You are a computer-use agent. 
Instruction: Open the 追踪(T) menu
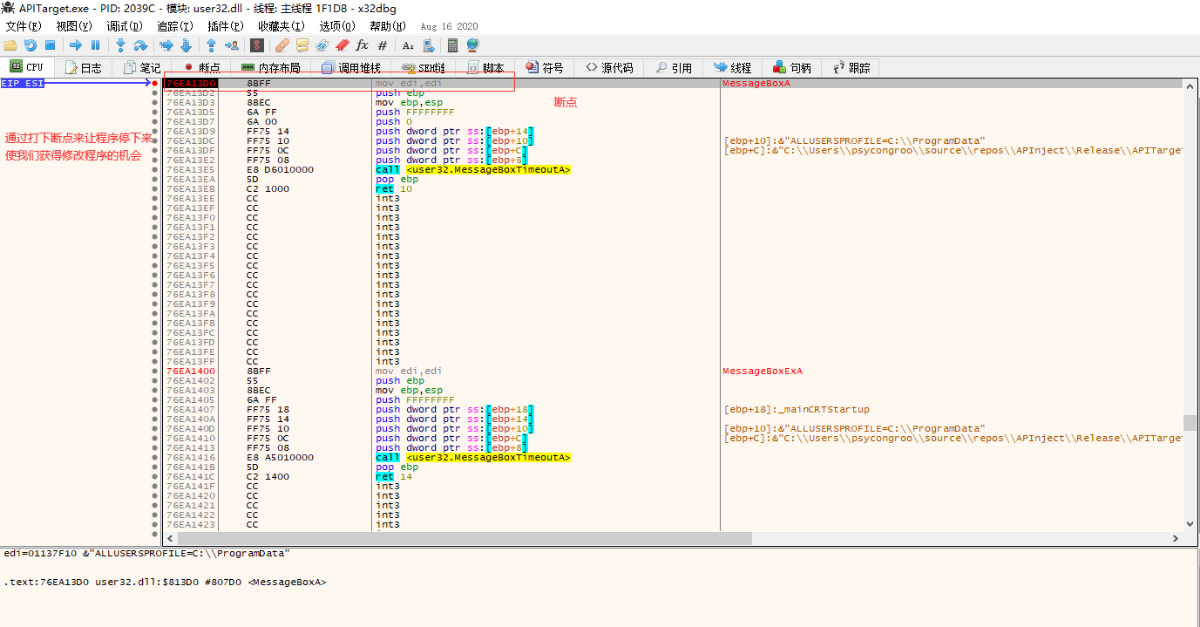175,26
